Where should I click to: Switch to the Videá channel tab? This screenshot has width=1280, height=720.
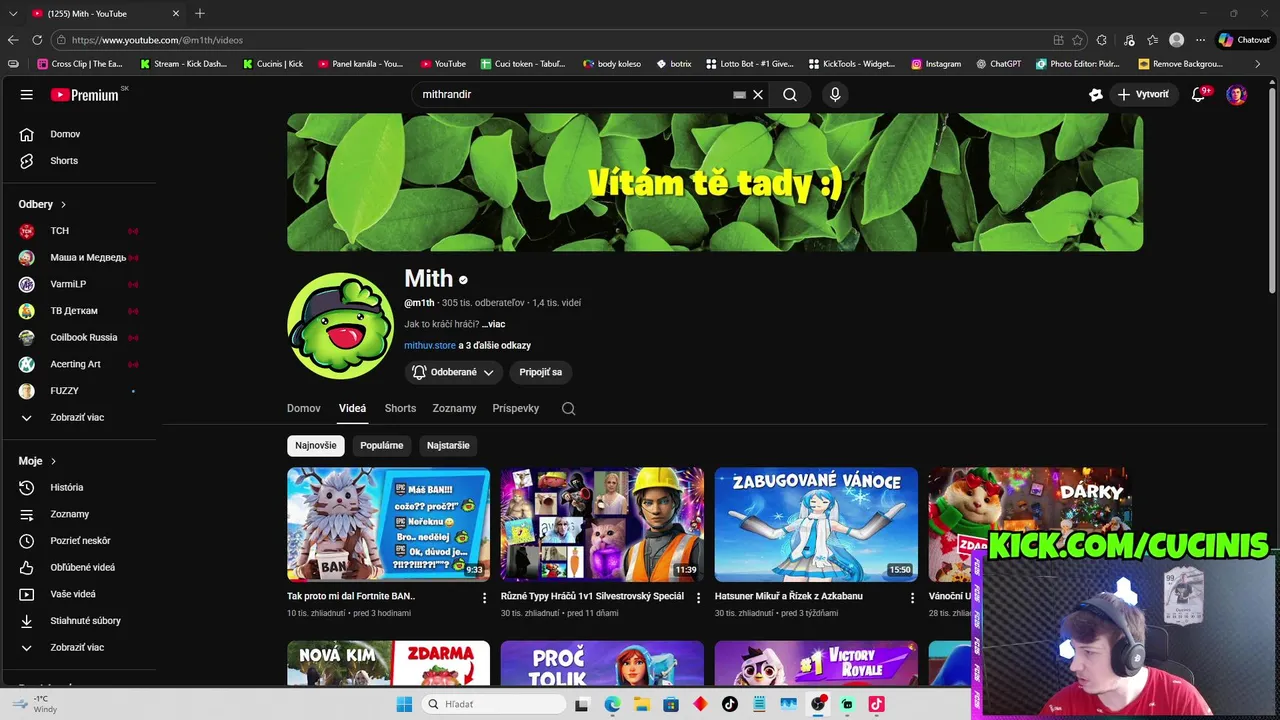pyautogui.click(x=352, y=408)
